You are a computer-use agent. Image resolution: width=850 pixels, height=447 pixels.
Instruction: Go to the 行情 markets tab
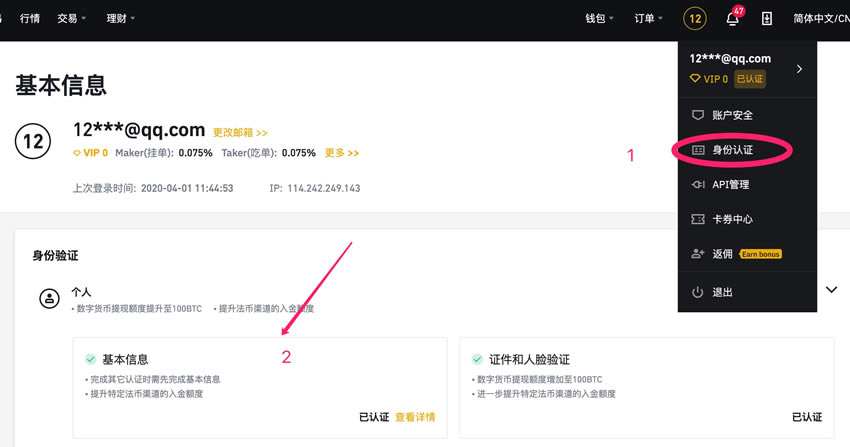pos(30,18)
